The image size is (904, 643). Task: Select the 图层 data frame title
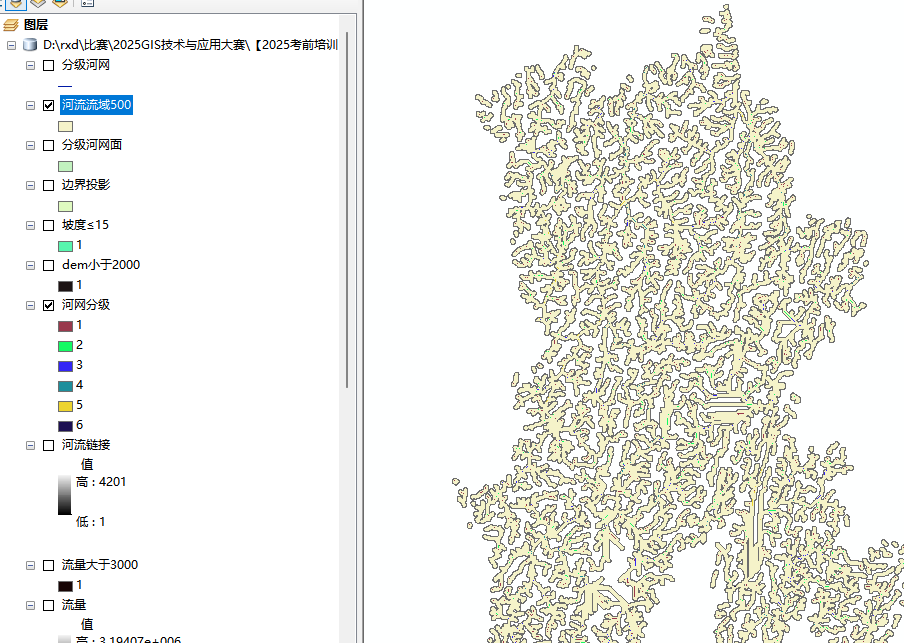(x=36, y=25)
